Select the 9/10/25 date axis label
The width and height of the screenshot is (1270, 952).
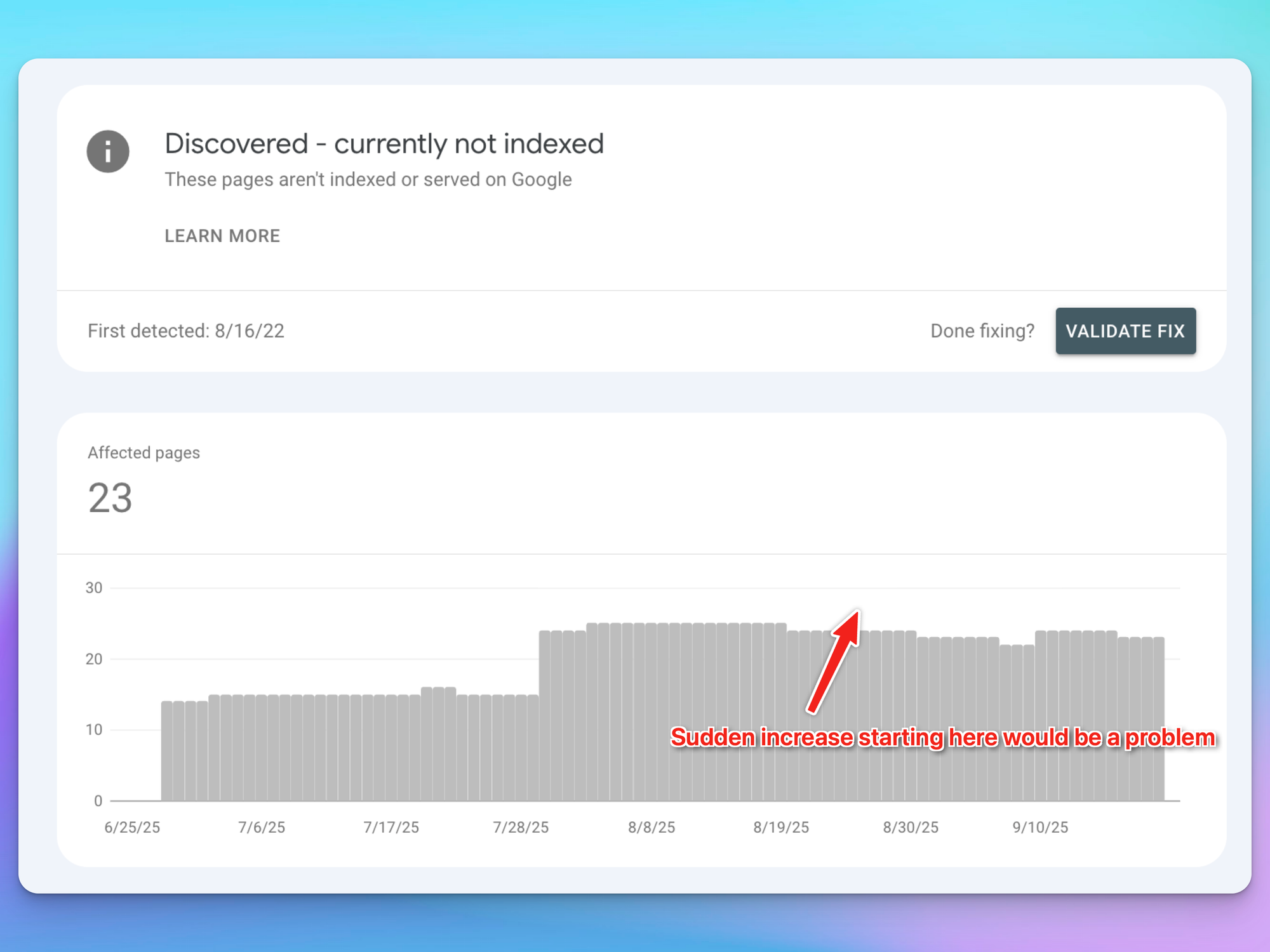click(1040, 827)
